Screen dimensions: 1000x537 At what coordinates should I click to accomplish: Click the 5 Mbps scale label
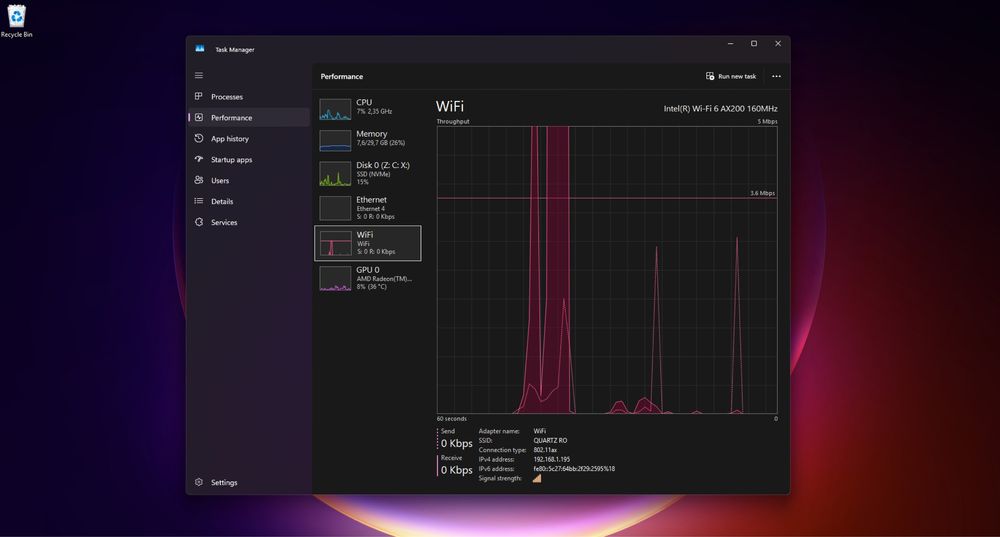tap(767, 121)
